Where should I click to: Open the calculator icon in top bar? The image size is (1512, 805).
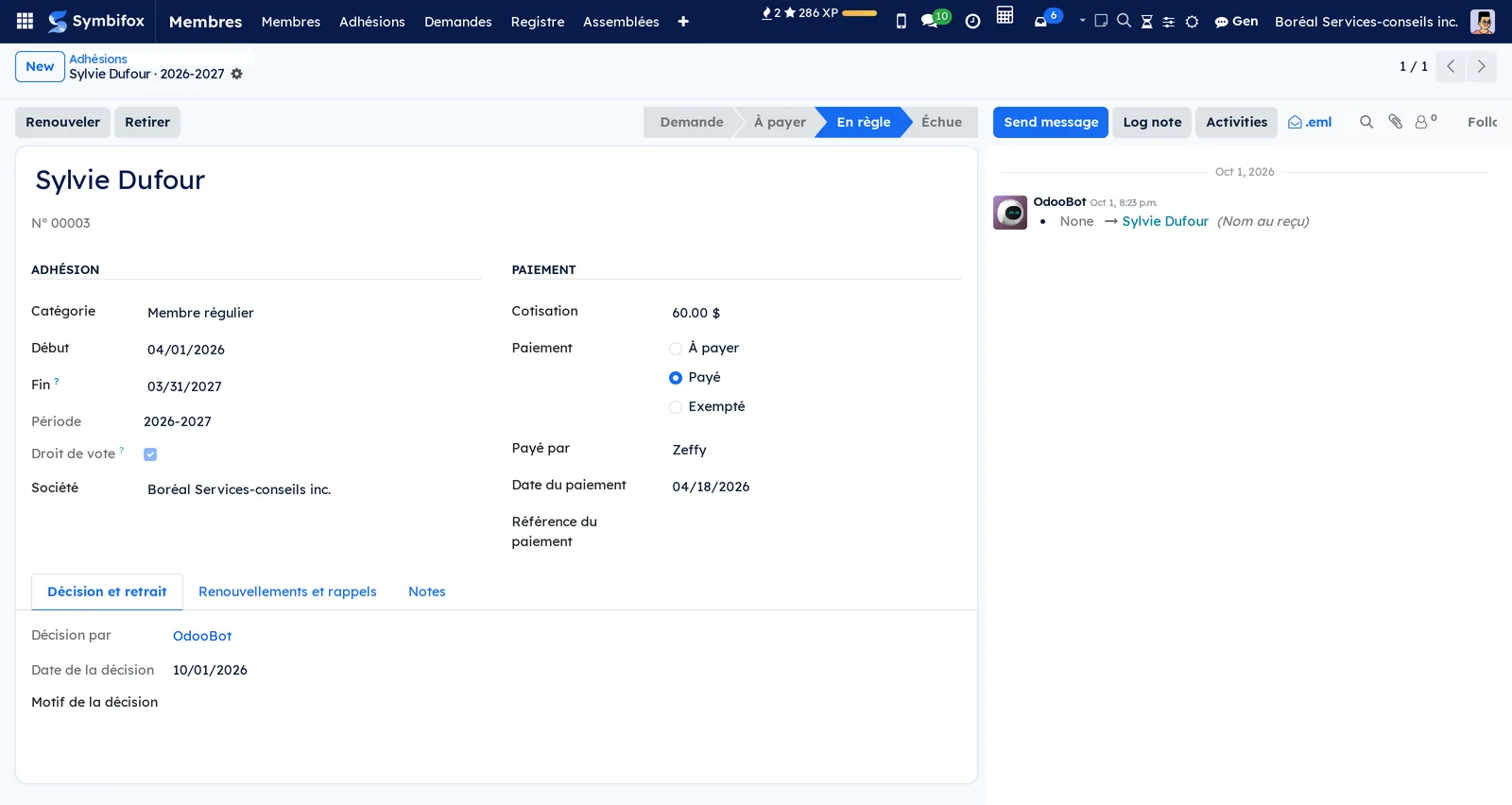pyautogui.click(x=1005, y=15)
